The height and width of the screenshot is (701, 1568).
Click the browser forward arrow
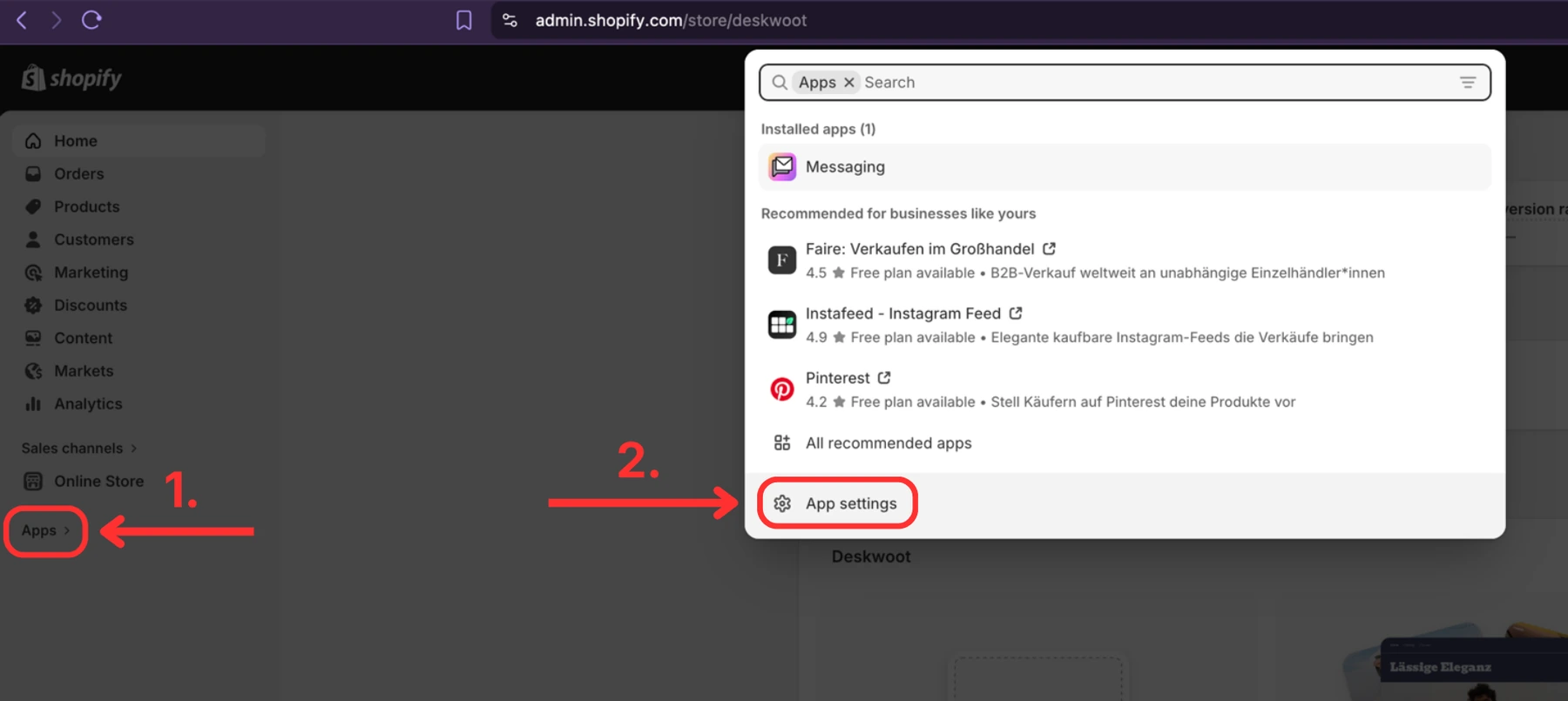click(57, 20)
